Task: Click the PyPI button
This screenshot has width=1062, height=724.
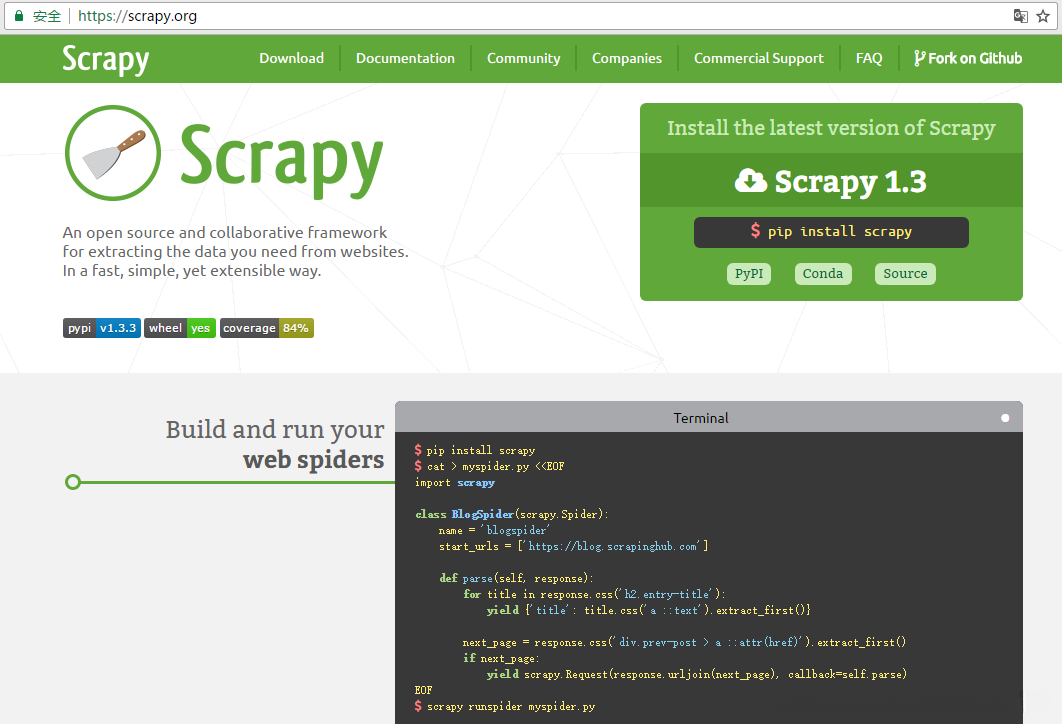Action: [748, 274]
